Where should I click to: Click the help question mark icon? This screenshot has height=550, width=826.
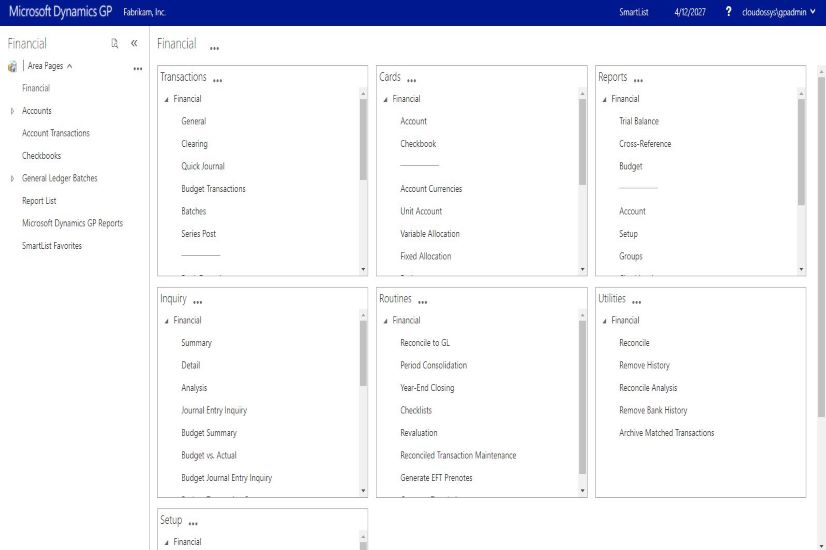[728, 11]
